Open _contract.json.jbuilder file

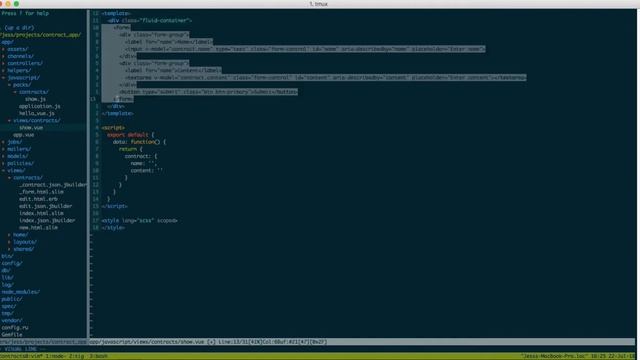coord(53,185)
